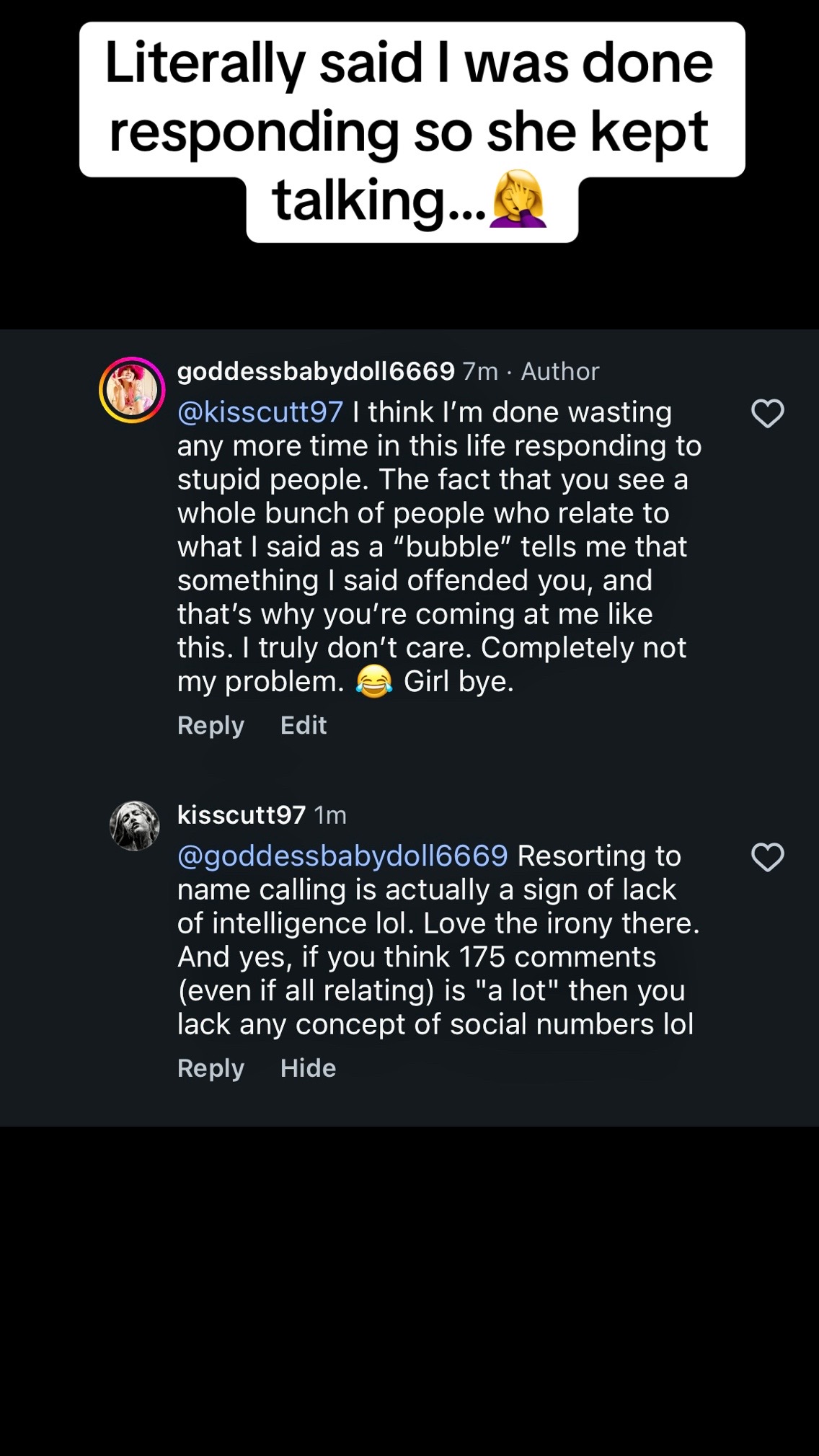Select the goddessbabydoll6669 username header
The image size is (819, 1456).
coord(316,371)
